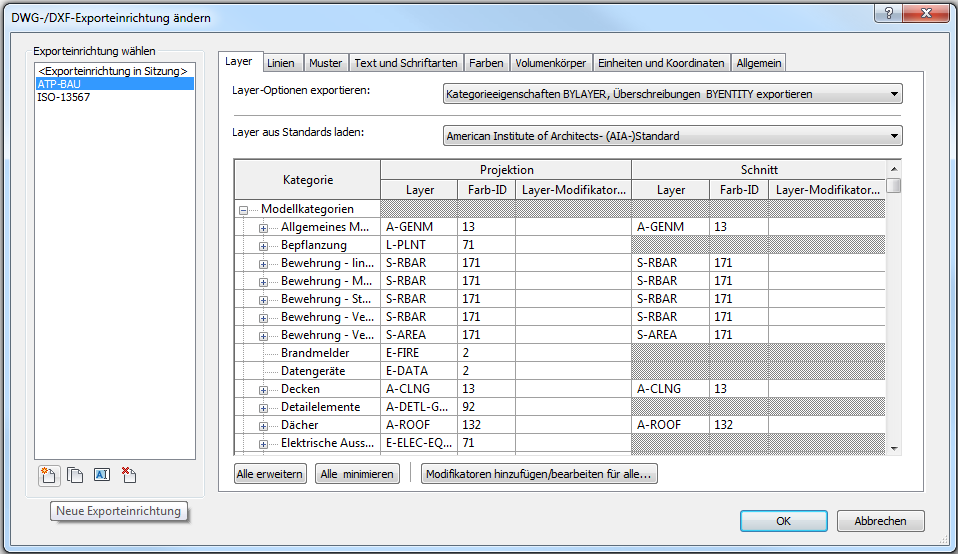The height and width of the screenshot is (554, 958).
Task: Click the rename export setup icon
Action: [x=102, y=475]
